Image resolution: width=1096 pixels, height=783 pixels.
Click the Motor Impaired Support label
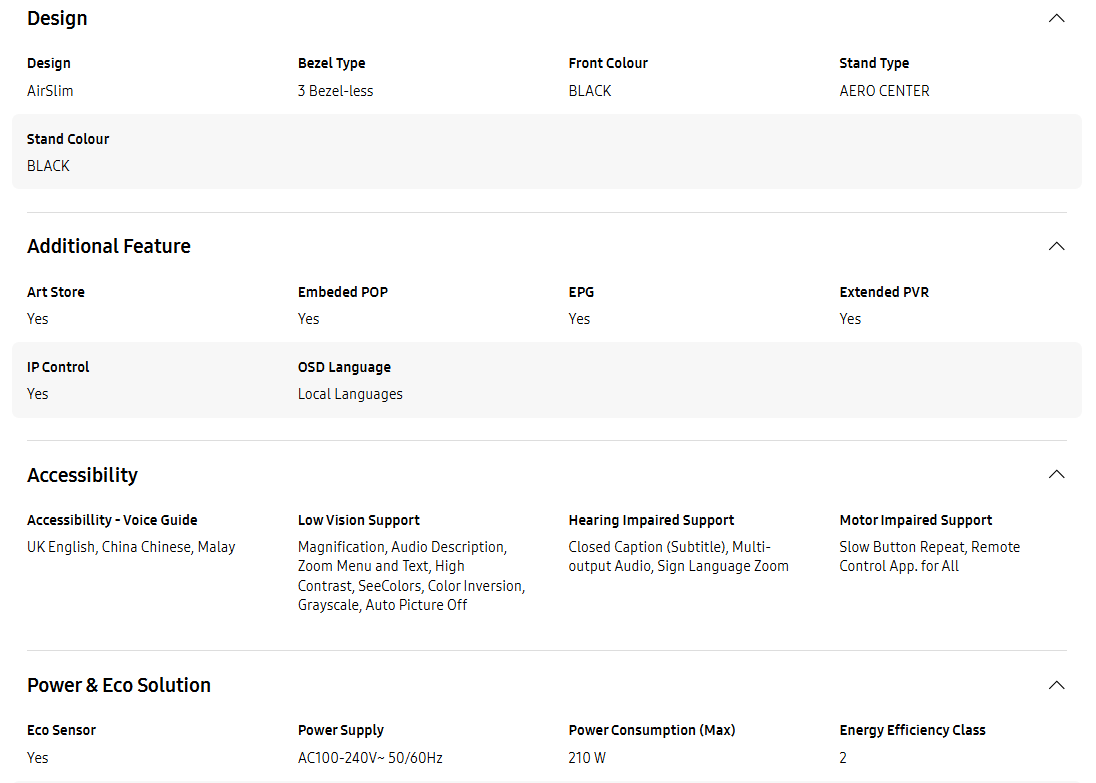point(916,520)
